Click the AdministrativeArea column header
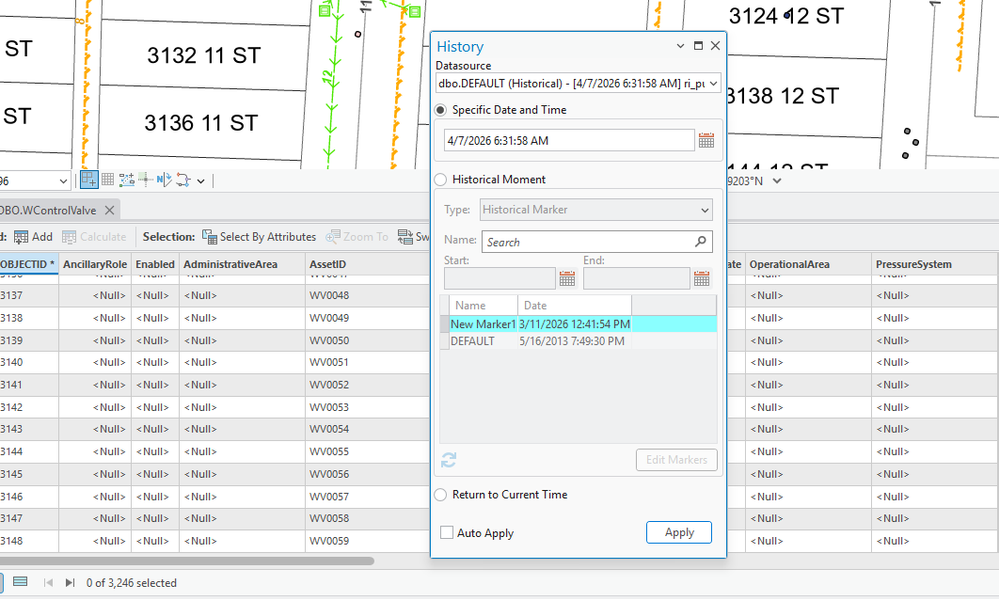 (242, 264)
